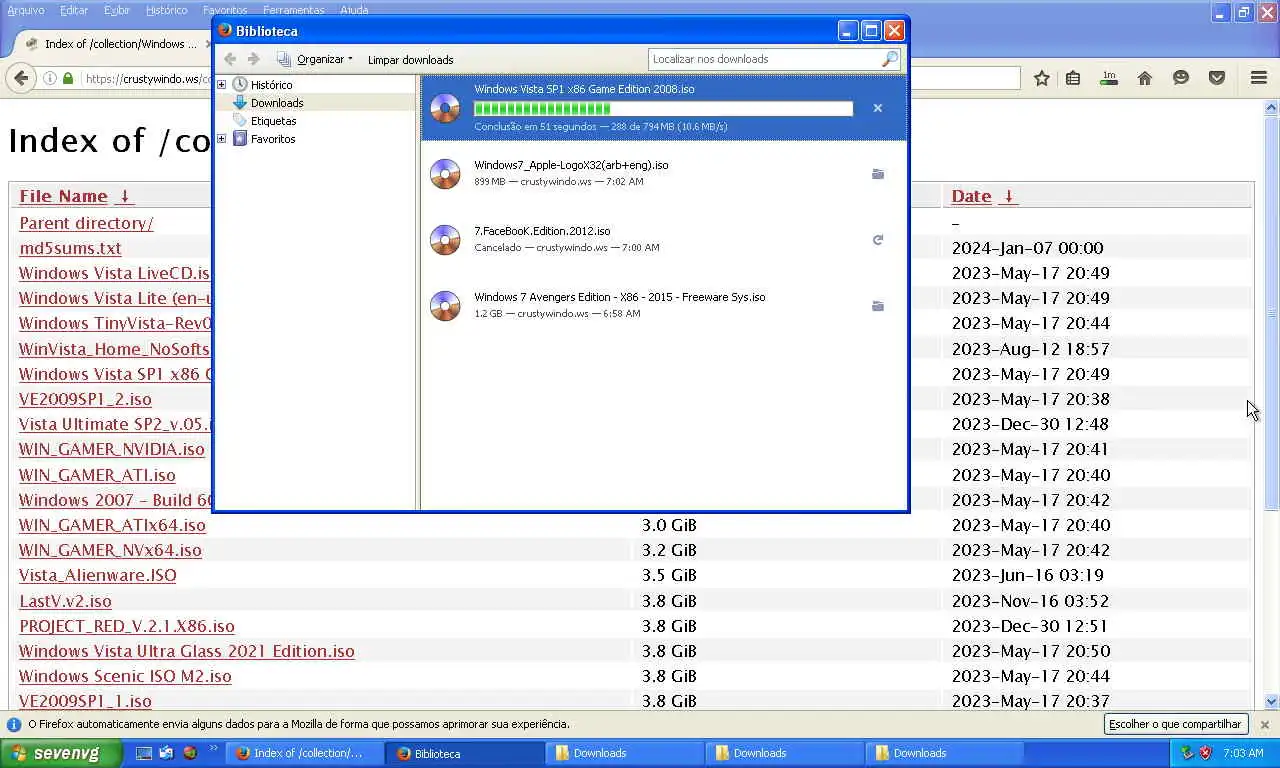Open containing folder for Windows7_Apple-LogoX32 download
The height and width of the screenshot is (768, 1280).
point(877,174)
